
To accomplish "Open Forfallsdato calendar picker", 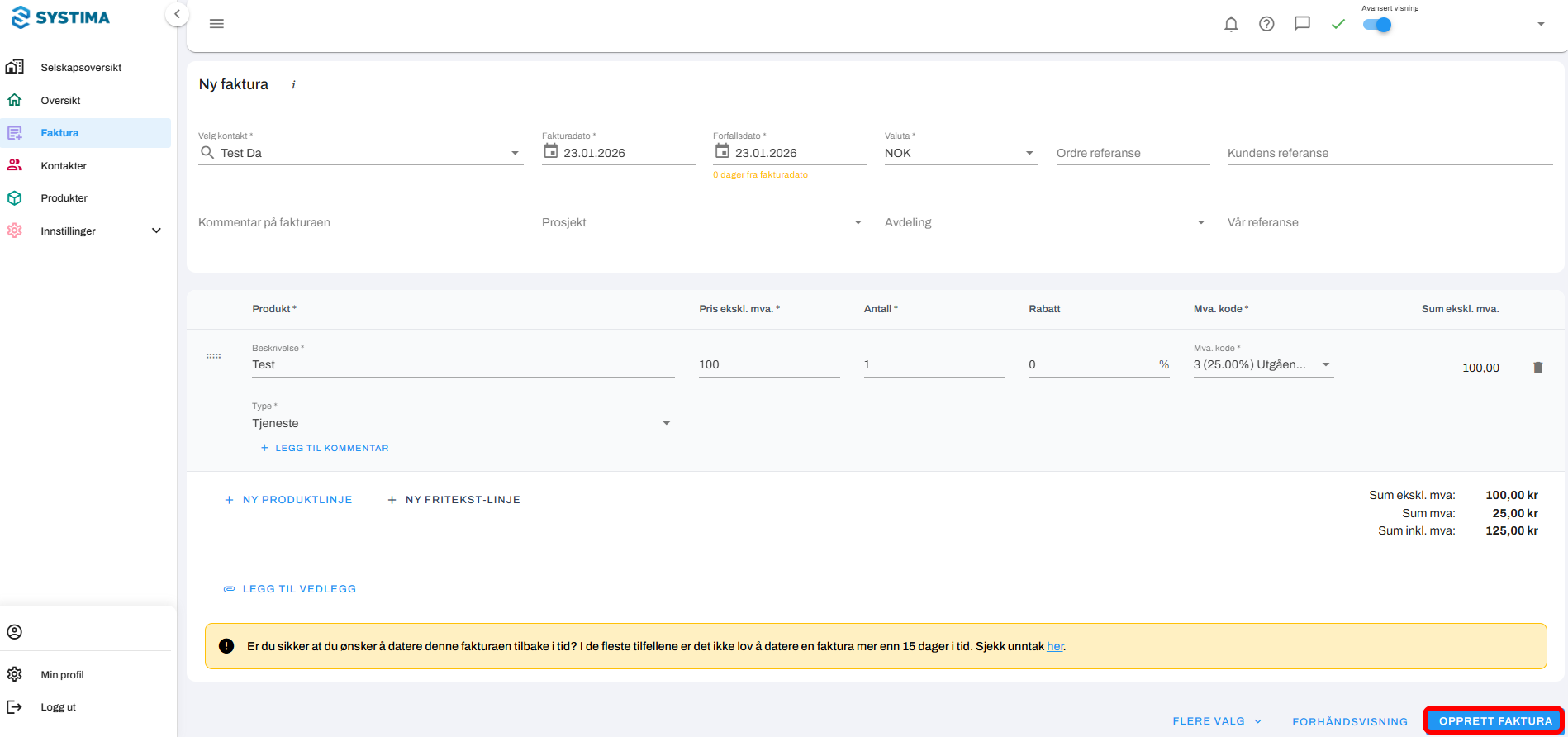I will point(722,151).
